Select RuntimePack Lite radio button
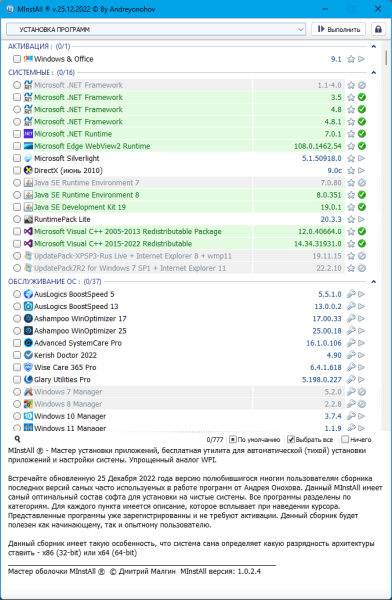Image resolution: width=392 pixels, height=600 pixels. point(17,219)
